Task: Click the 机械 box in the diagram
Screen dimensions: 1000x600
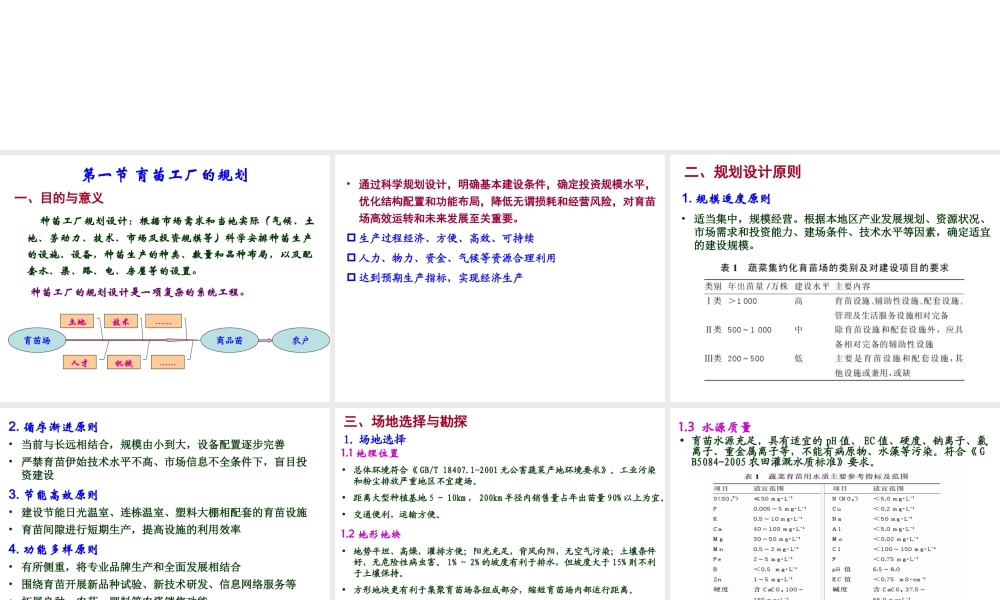Action: tap(123, 362)
